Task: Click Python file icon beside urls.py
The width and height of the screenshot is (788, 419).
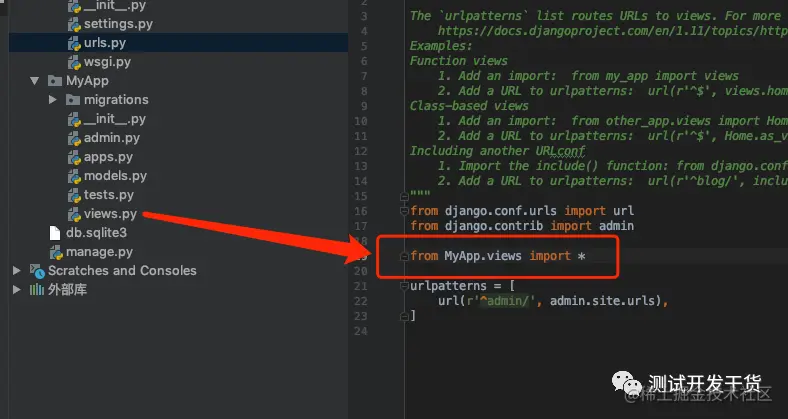Action: (74, 43)
